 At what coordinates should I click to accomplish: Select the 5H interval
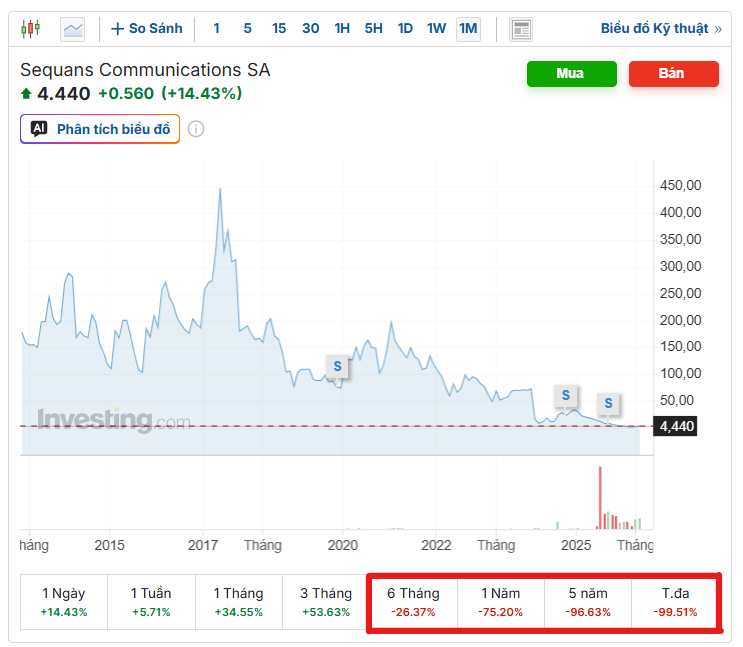pos(373,28)
